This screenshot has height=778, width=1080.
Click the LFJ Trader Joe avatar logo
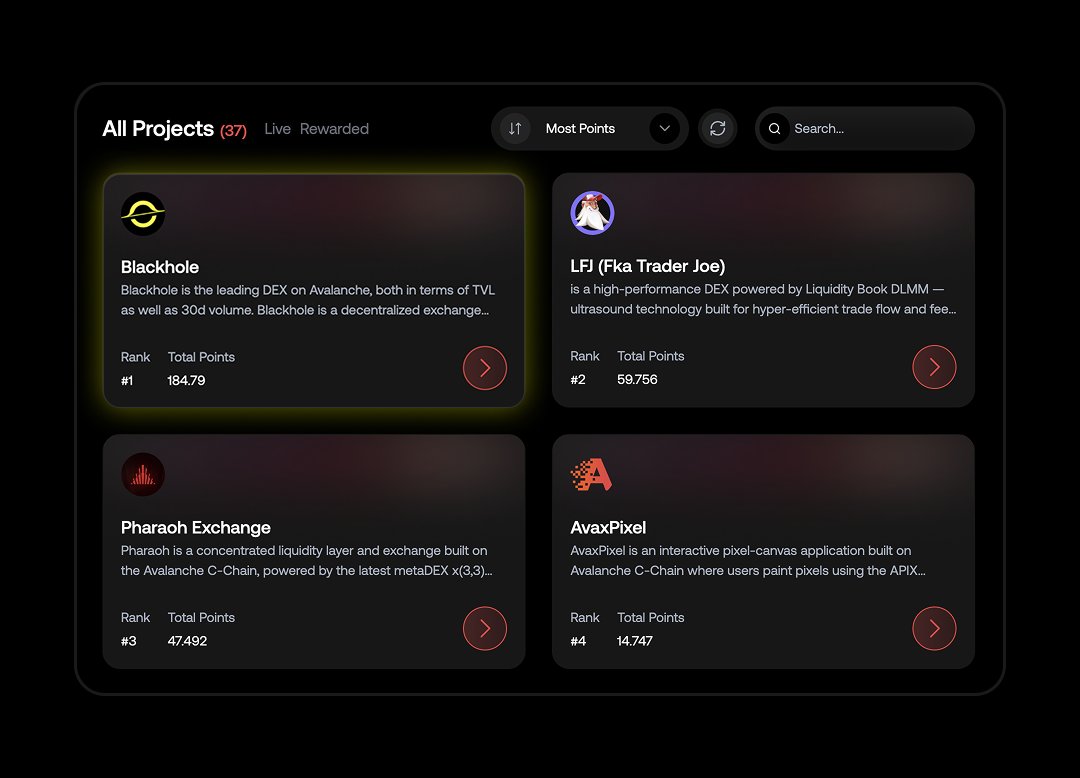click(592, 213)
